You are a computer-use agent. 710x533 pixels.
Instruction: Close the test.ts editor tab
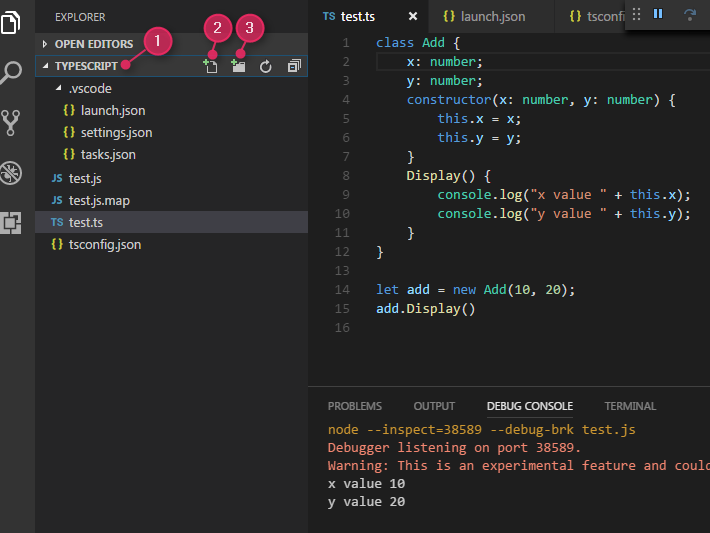coord(413,16)
